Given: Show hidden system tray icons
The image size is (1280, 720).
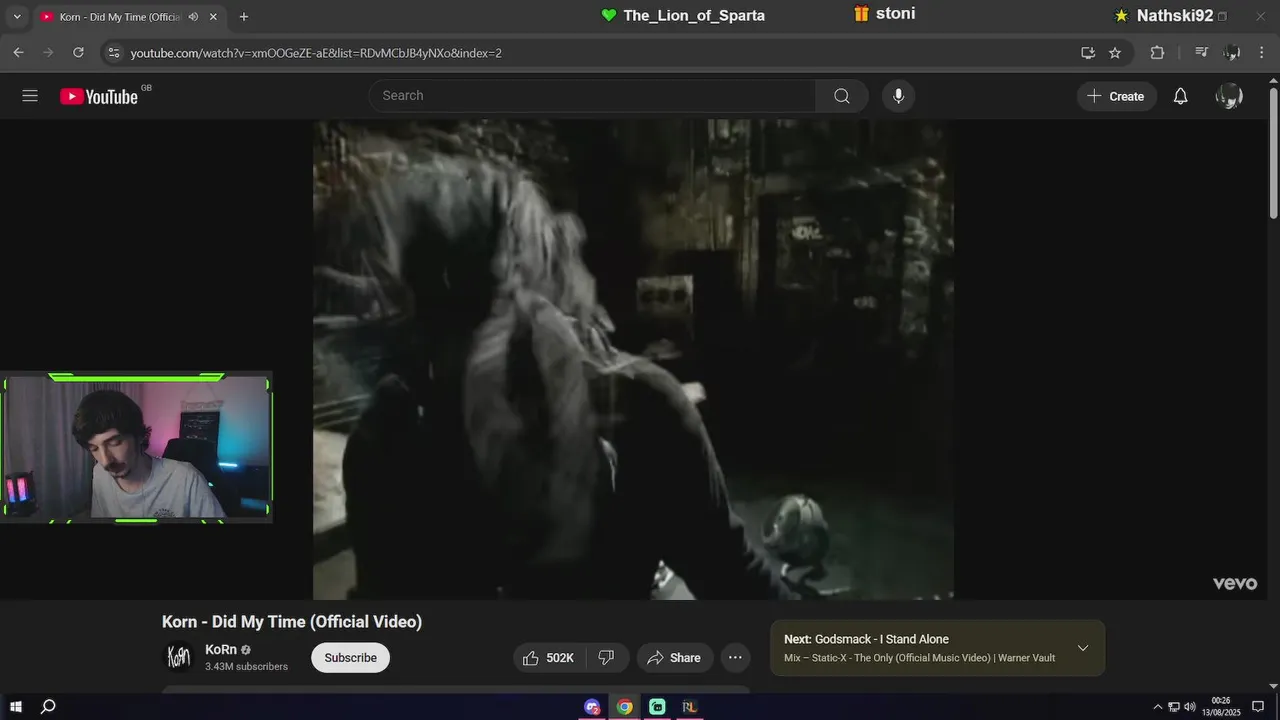Looking at the screenshot, I should (x=1158, y=707).
